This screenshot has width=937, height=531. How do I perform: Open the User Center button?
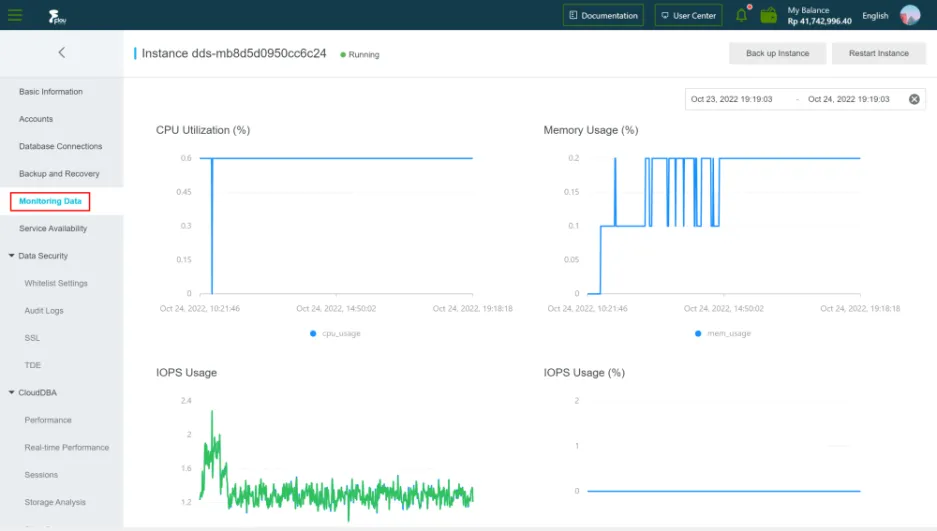click(688, 16)
